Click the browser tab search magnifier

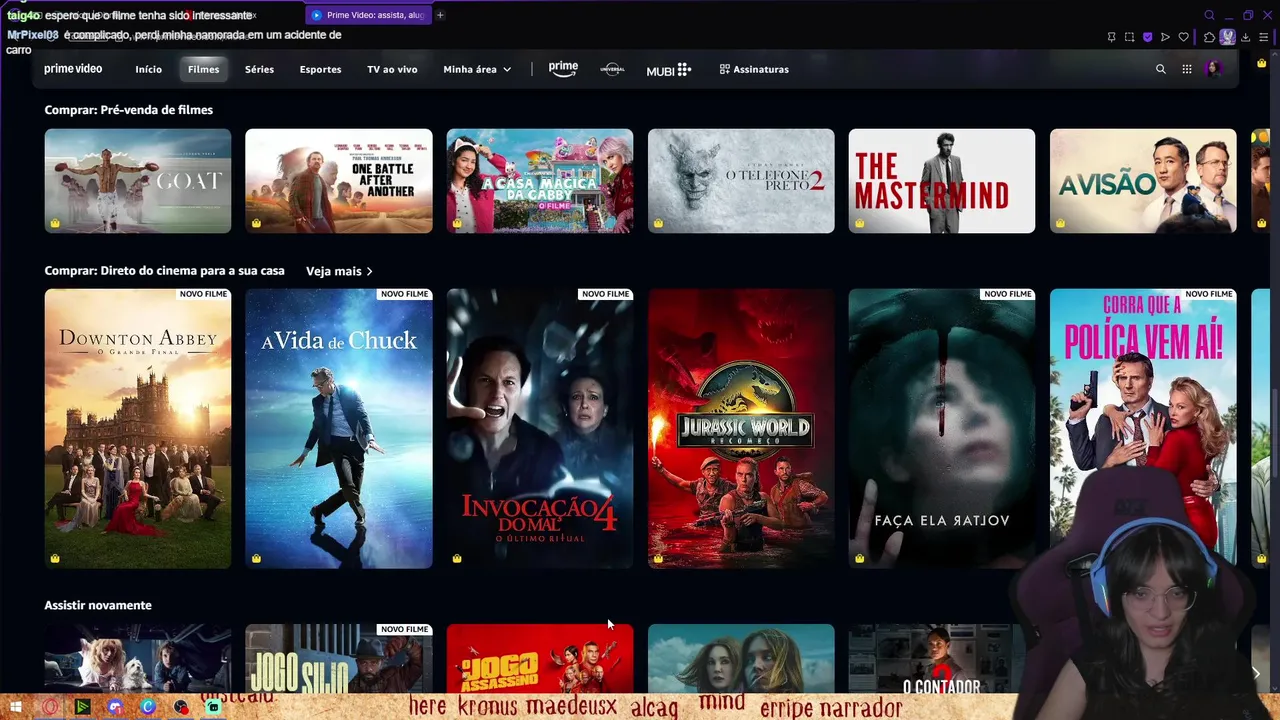click(1209, 15)
